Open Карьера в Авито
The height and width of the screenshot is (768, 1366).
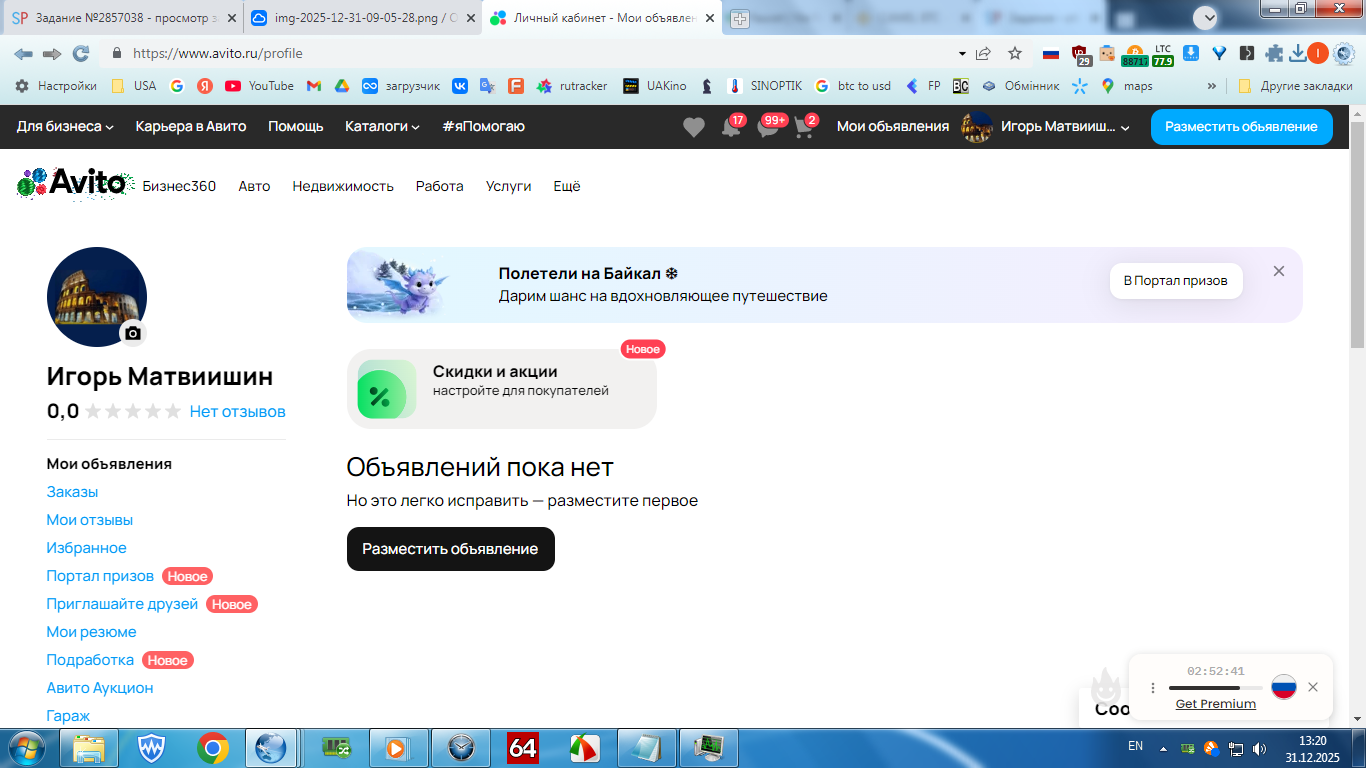191,126
